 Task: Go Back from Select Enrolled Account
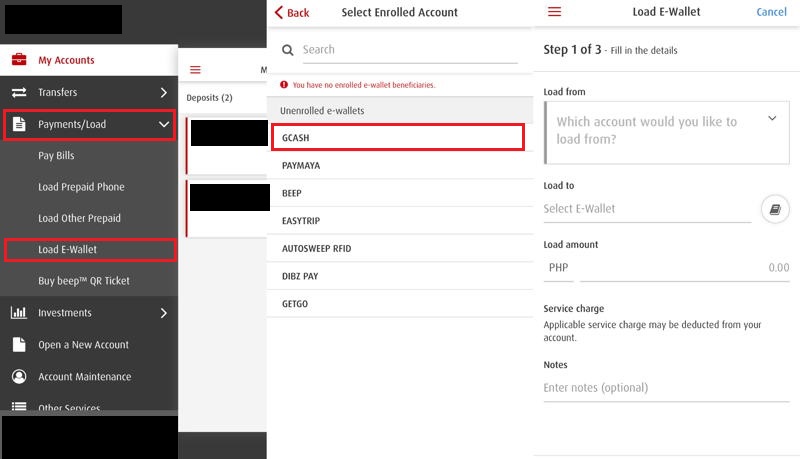click(292, 12)
